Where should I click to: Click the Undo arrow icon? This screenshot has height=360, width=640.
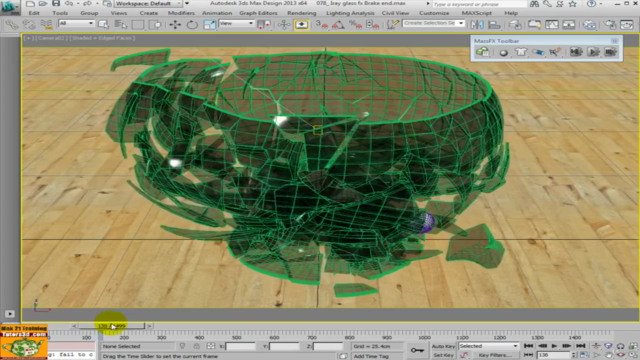68,4
